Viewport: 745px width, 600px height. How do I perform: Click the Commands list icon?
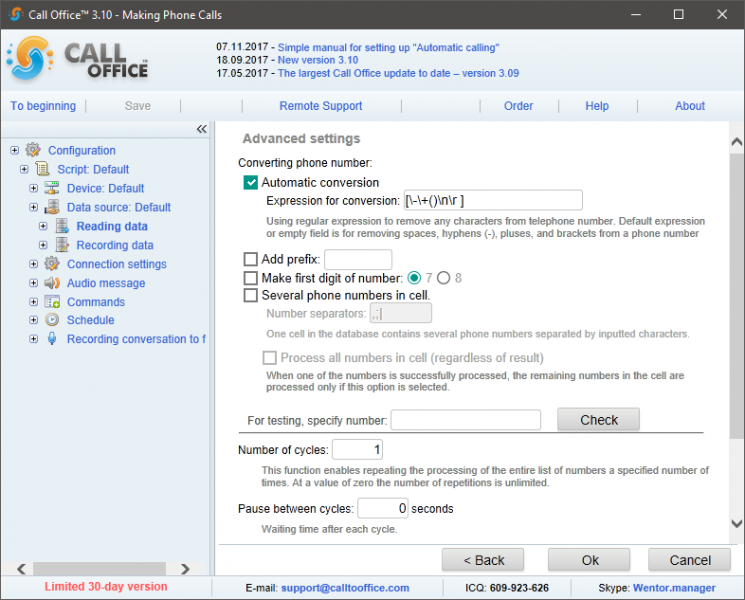tap(52, 302)
